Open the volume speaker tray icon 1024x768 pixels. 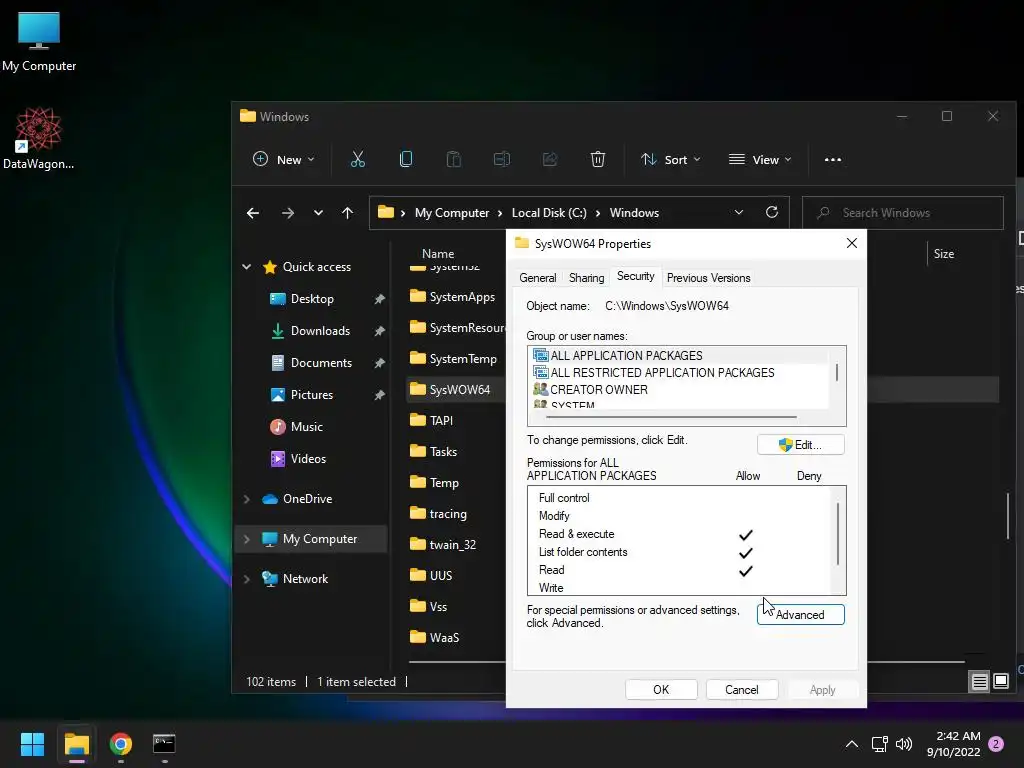tap(904, 744)
